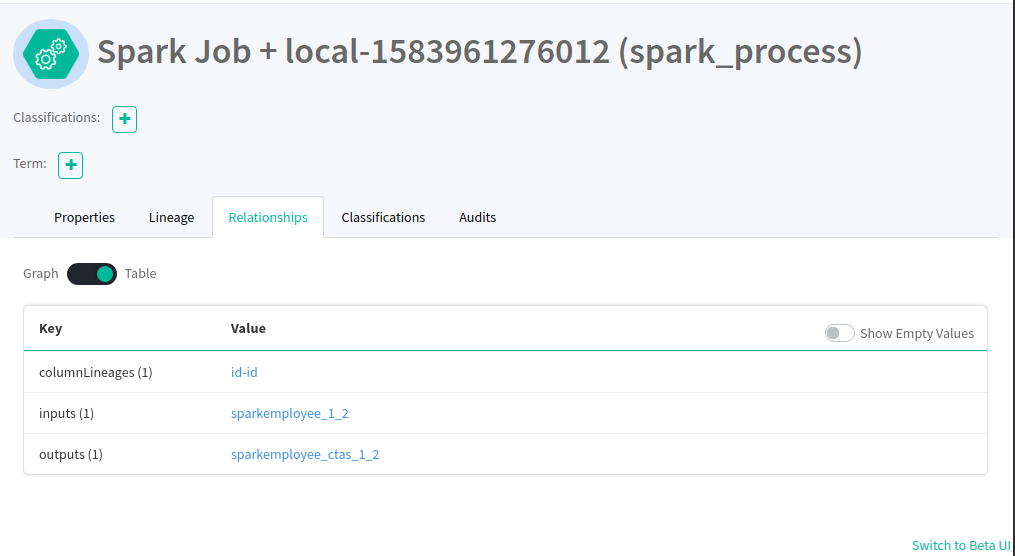Click the Value column header
This screenshot has width=1015, height=556.
coord(248,328)
